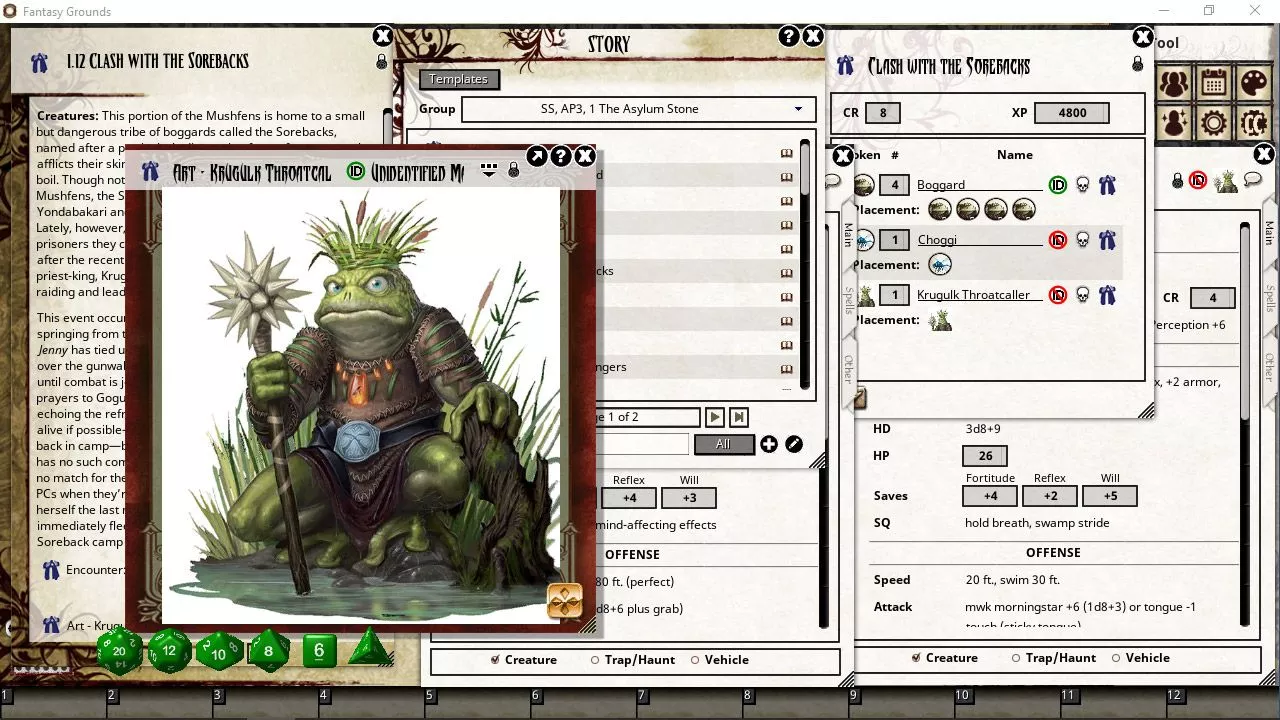Pick the green d6 die
This screenshot has height=720, width=1280.
(319, 651)
